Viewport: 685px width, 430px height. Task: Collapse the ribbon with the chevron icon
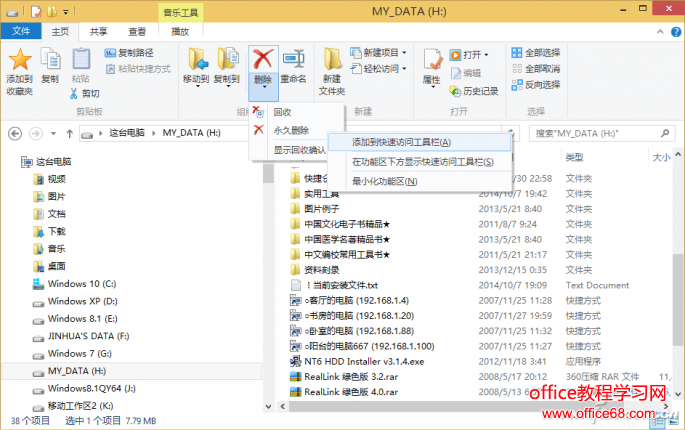click(x=660, y=31)
